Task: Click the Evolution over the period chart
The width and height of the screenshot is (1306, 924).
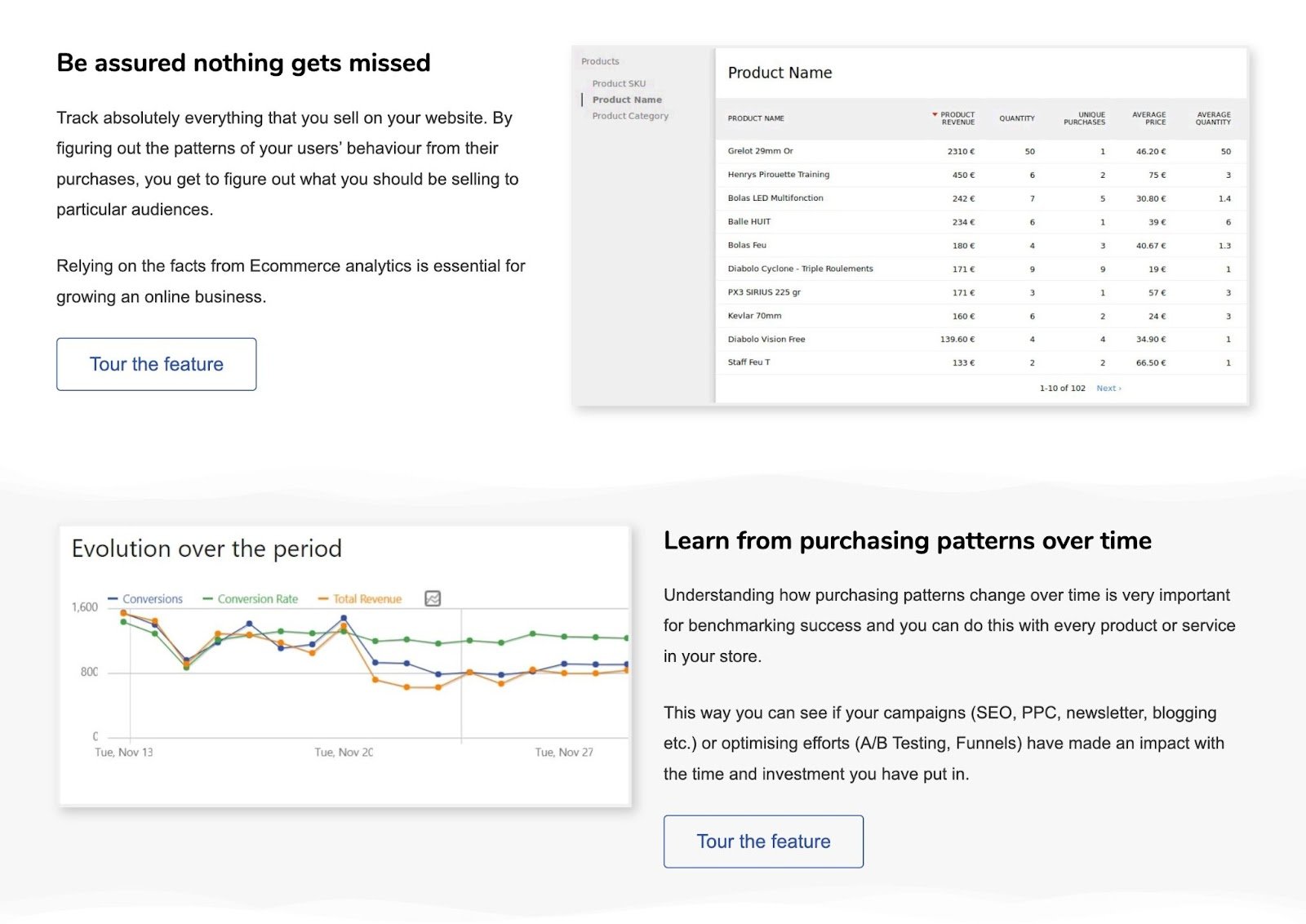Action: point(375,677)
